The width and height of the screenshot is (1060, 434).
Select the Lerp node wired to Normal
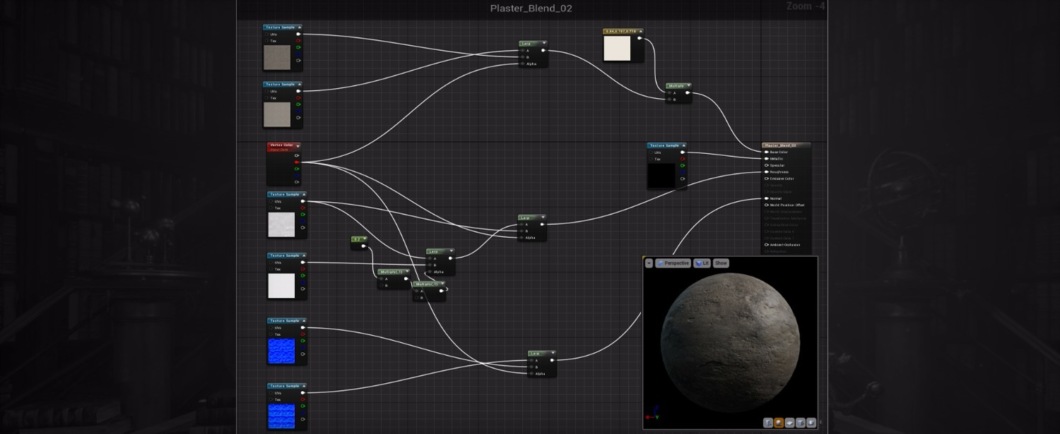click(x=541, y=364)
